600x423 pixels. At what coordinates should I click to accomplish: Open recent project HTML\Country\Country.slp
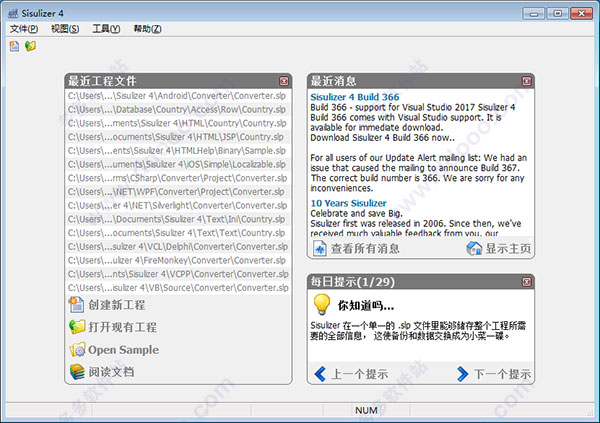(178, 123)
